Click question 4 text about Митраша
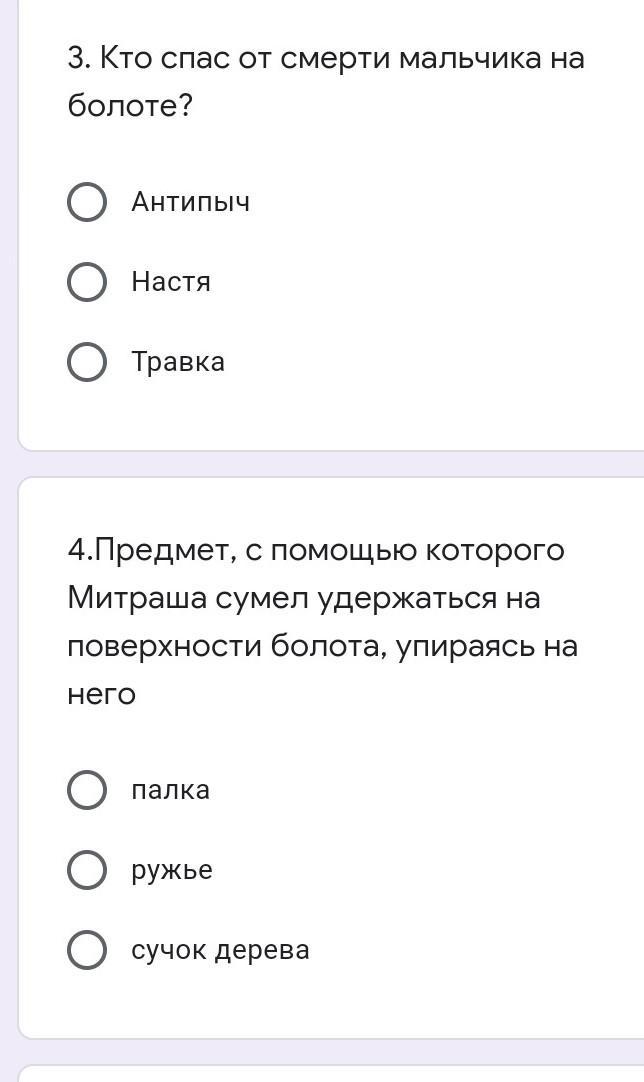 pyautogui.click(x=322, y=622)
